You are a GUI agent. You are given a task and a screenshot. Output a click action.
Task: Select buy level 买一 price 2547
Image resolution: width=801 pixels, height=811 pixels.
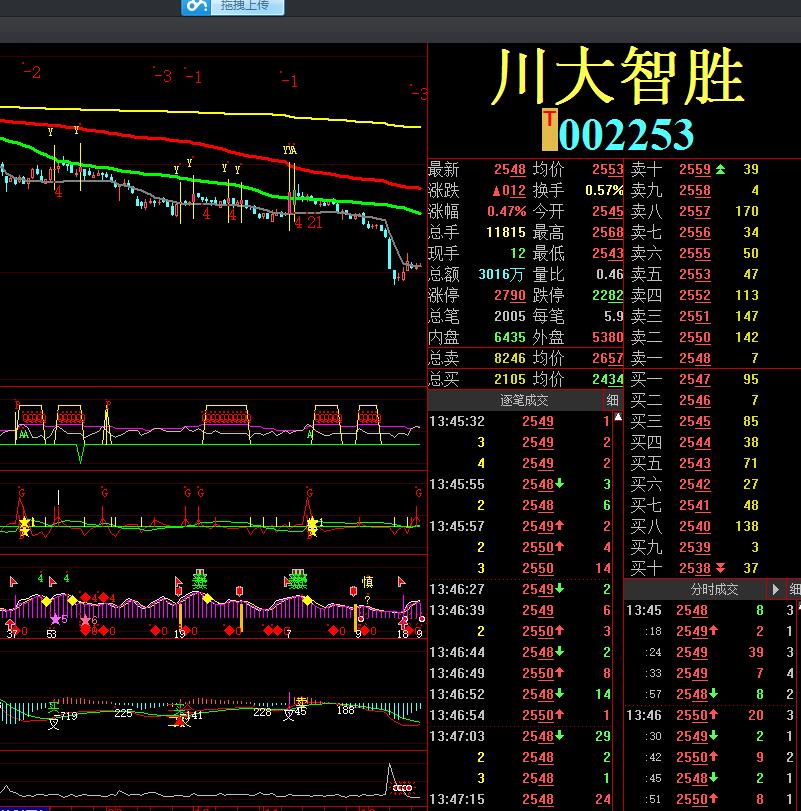point(694,380)
